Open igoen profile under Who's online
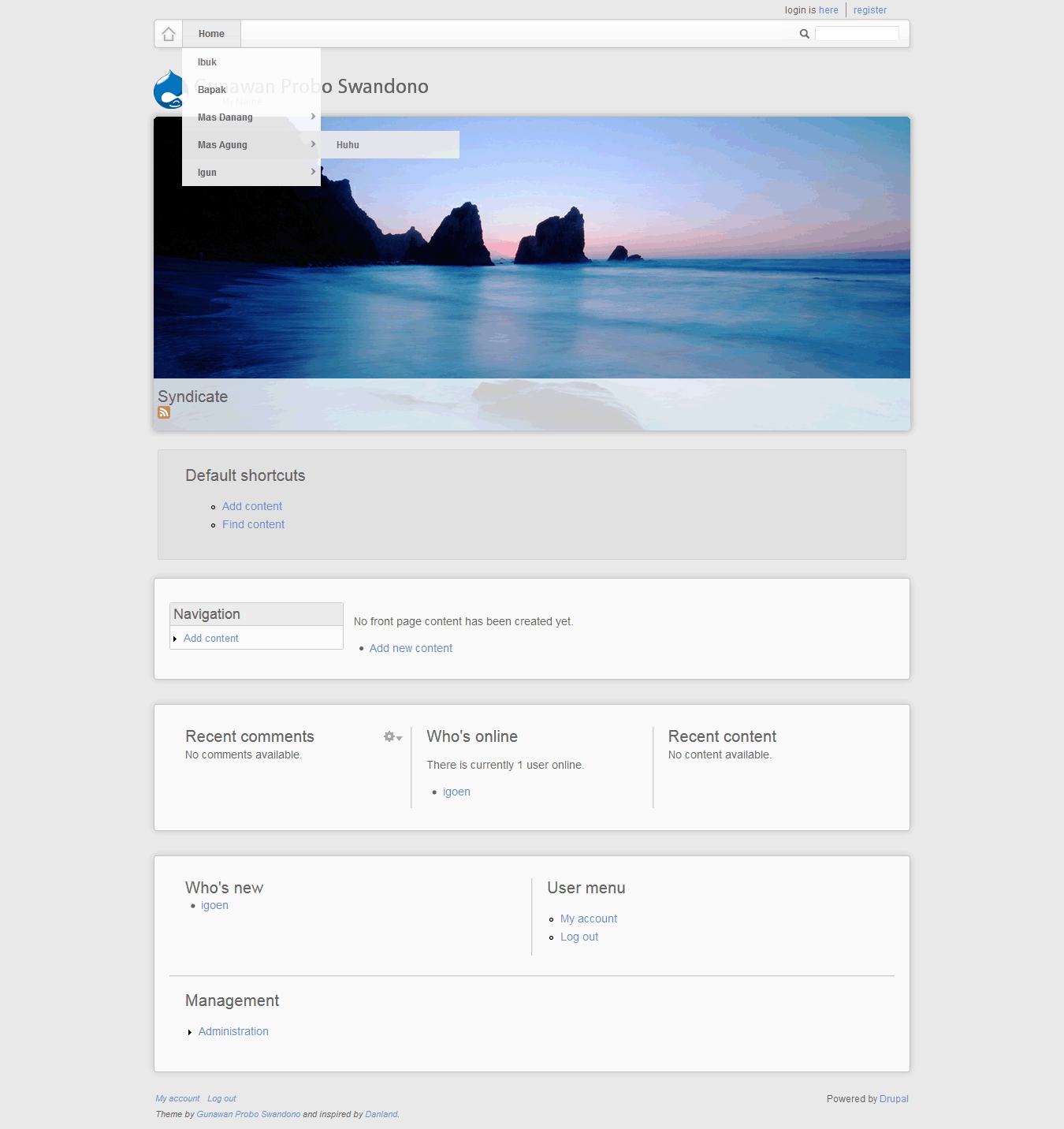Screen dimensions: 1064x1129 coord(456,792)
